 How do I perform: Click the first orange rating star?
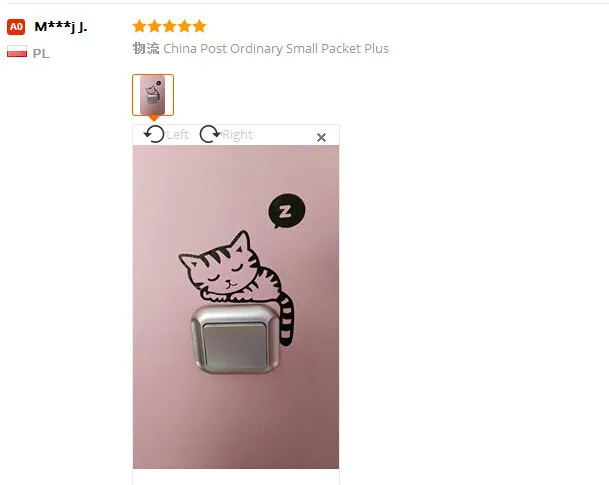click(x=139, y=26)
